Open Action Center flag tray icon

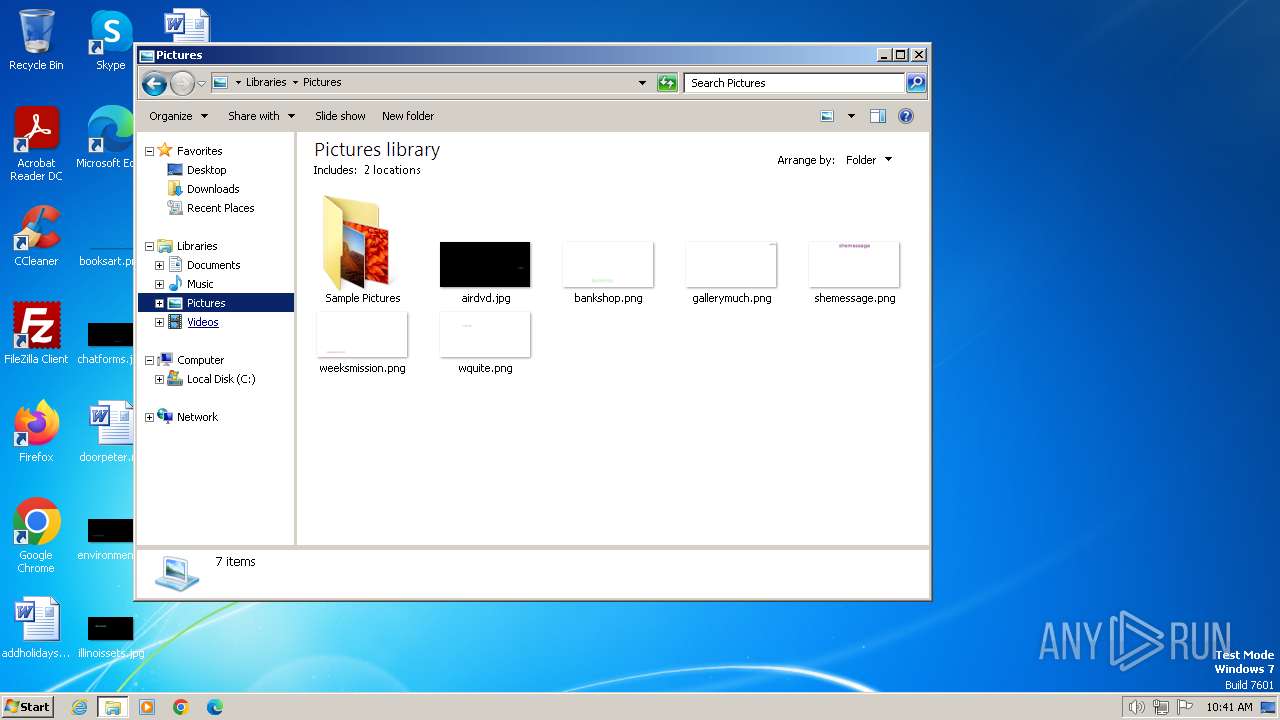1185,707
